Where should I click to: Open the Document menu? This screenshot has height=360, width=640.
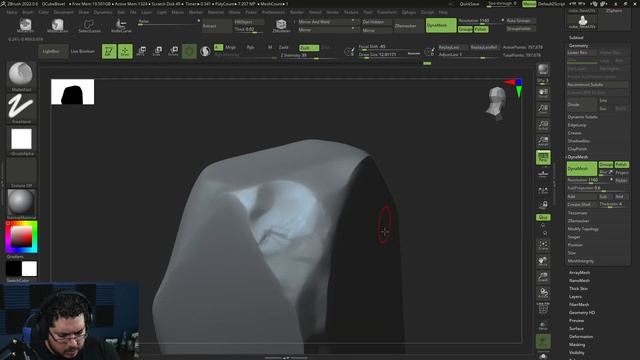coord(64,12)
